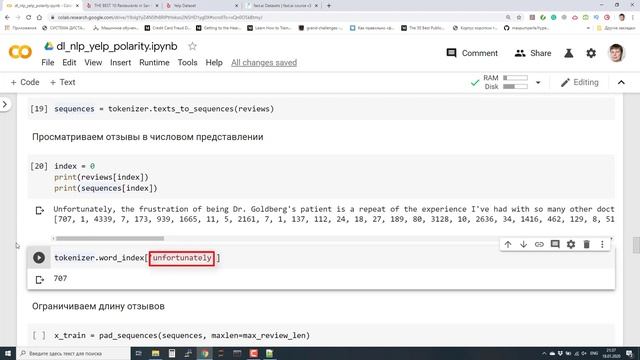Open the user account avatar
Screen dimensions: 640x360
(x=616, y=53)
